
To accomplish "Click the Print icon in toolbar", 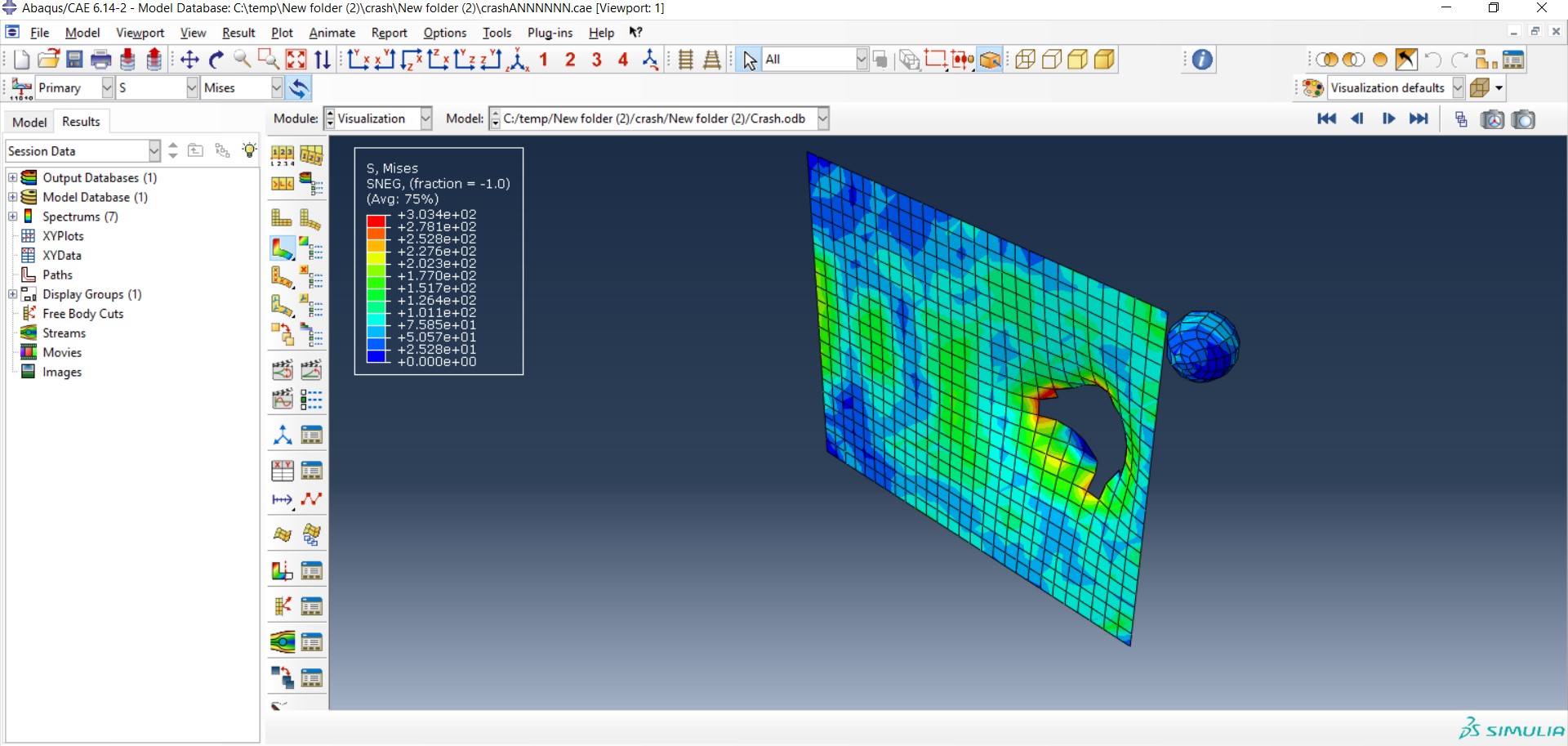I will (x=101, y=60).
